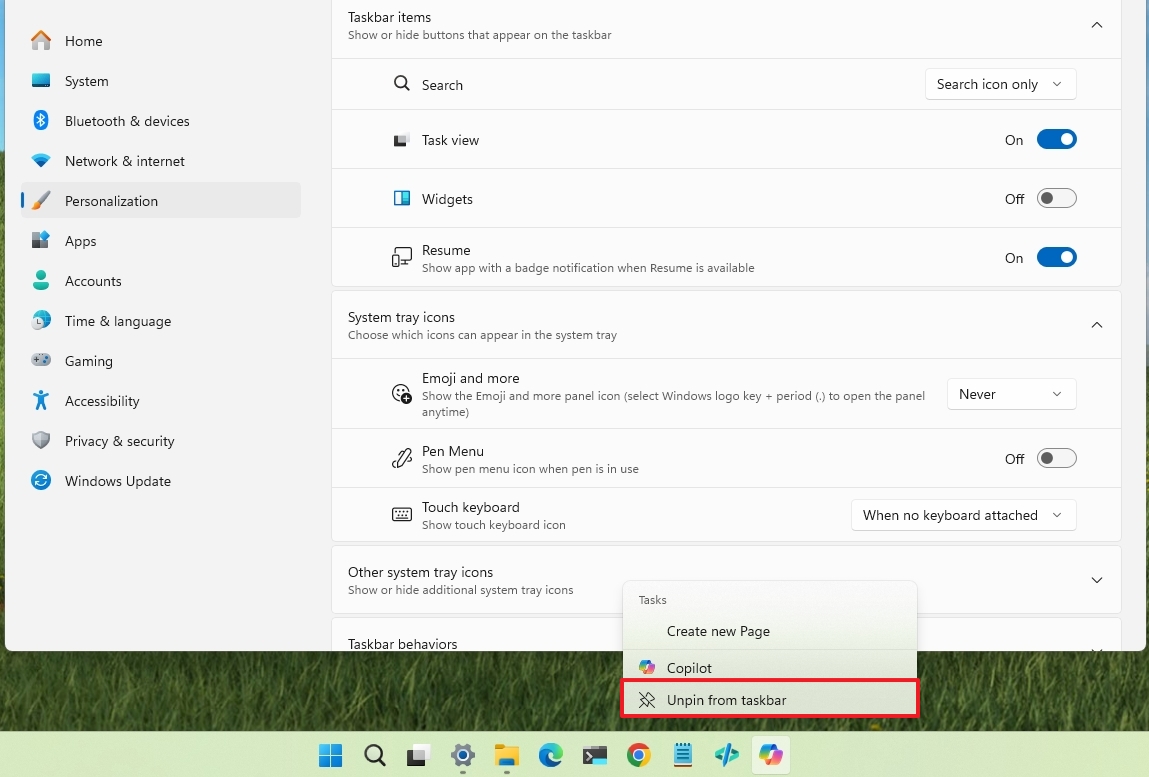Open Copilot from the taskbar
1149x777 pixels.
coord(770,756)
